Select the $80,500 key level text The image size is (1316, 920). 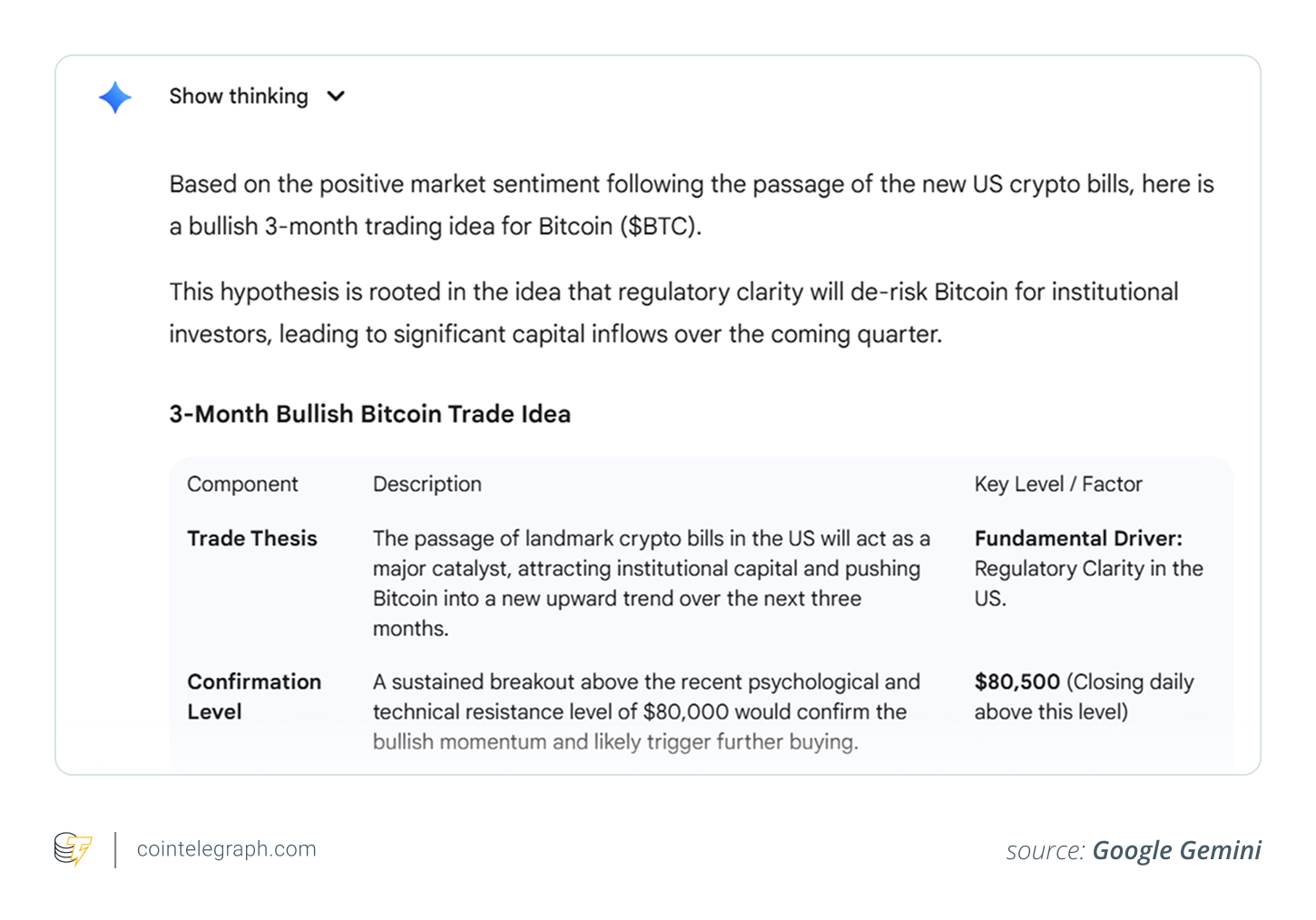(x=1017, y=681)
